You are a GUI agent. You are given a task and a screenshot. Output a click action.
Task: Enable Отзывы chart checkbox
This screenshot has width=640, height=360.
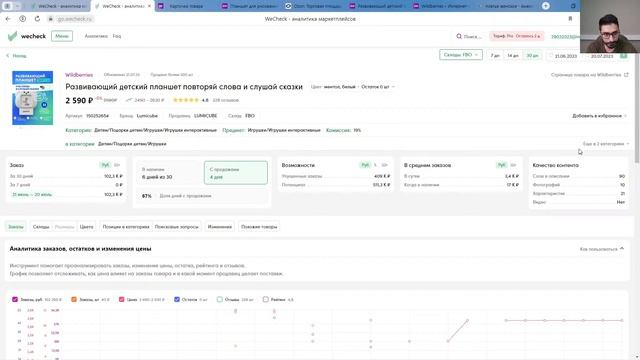(x=220, y=299)
